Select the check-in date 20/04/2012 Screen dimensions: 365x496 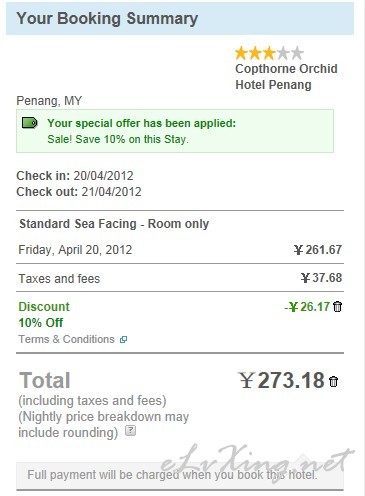103,176
